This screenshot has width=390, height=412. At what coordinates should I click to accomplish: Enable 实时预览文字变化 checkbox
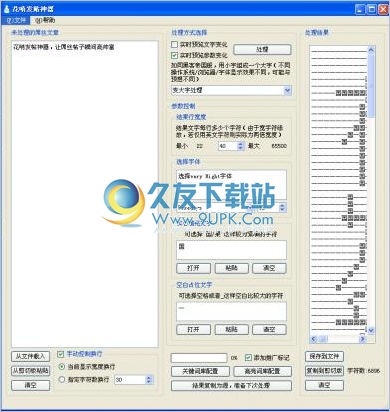174,44
